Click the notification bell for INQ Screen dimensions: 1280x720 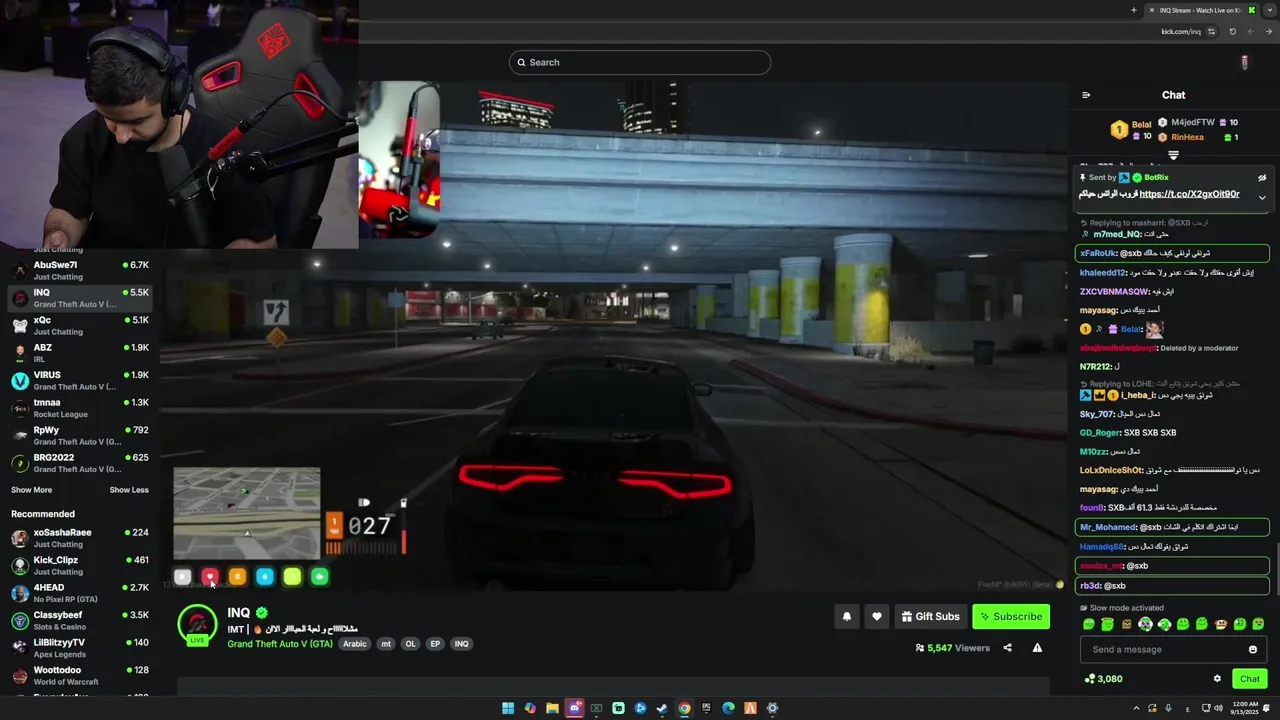tap(847, 617)
